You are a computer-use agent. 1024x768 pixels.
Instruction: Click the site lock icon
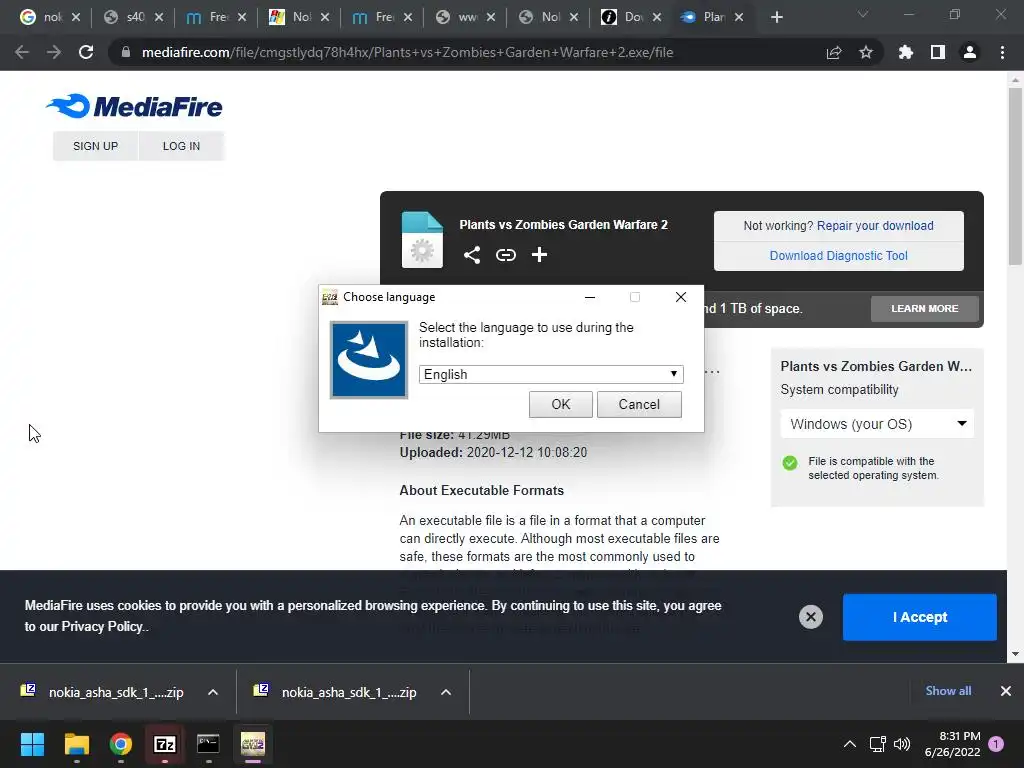tap(125, 52)
